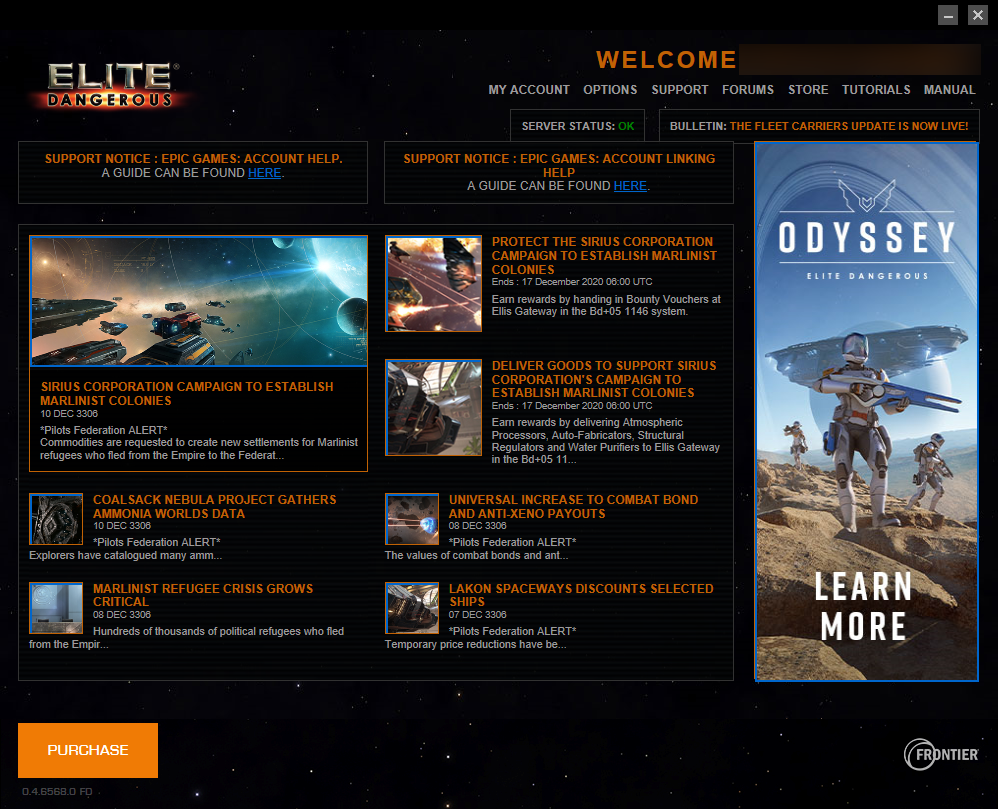The width and height of the screenshot is (998, 809).
Task: Click the Elite Dangerous logo
Action: click(x=110, y=85)
